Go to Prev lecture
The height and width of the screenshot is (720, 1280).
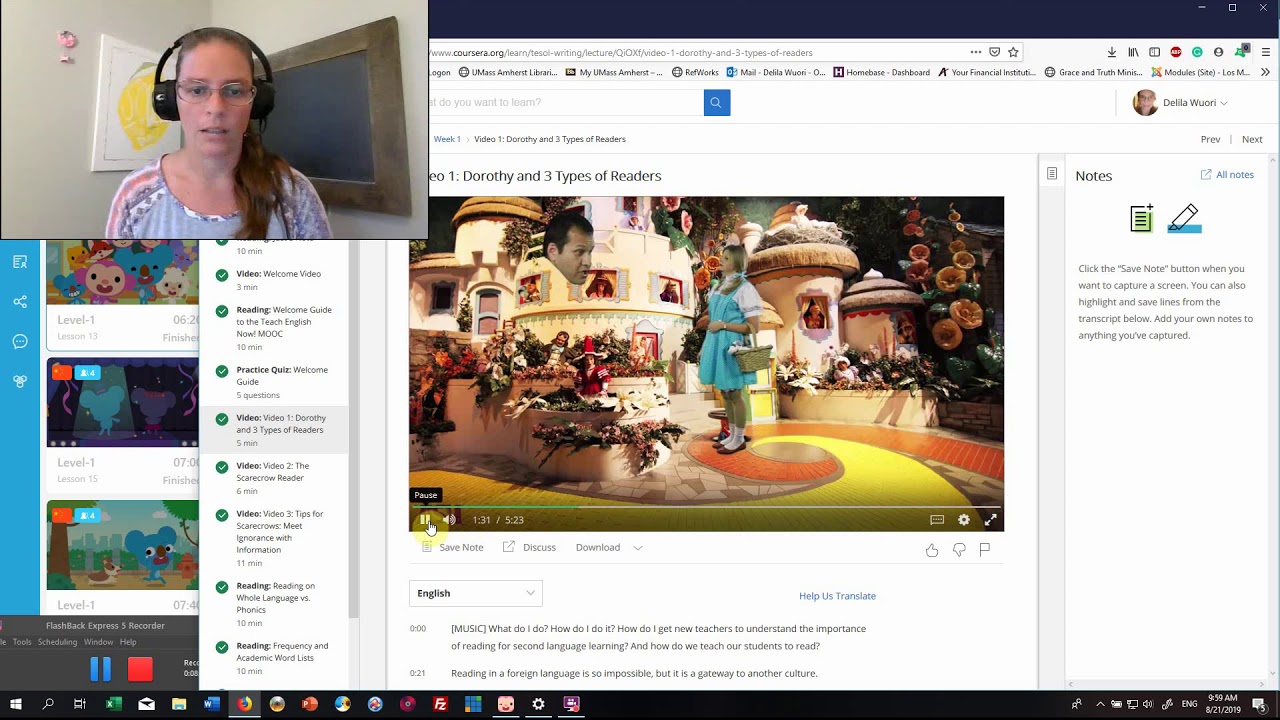tap(1210, 139)
